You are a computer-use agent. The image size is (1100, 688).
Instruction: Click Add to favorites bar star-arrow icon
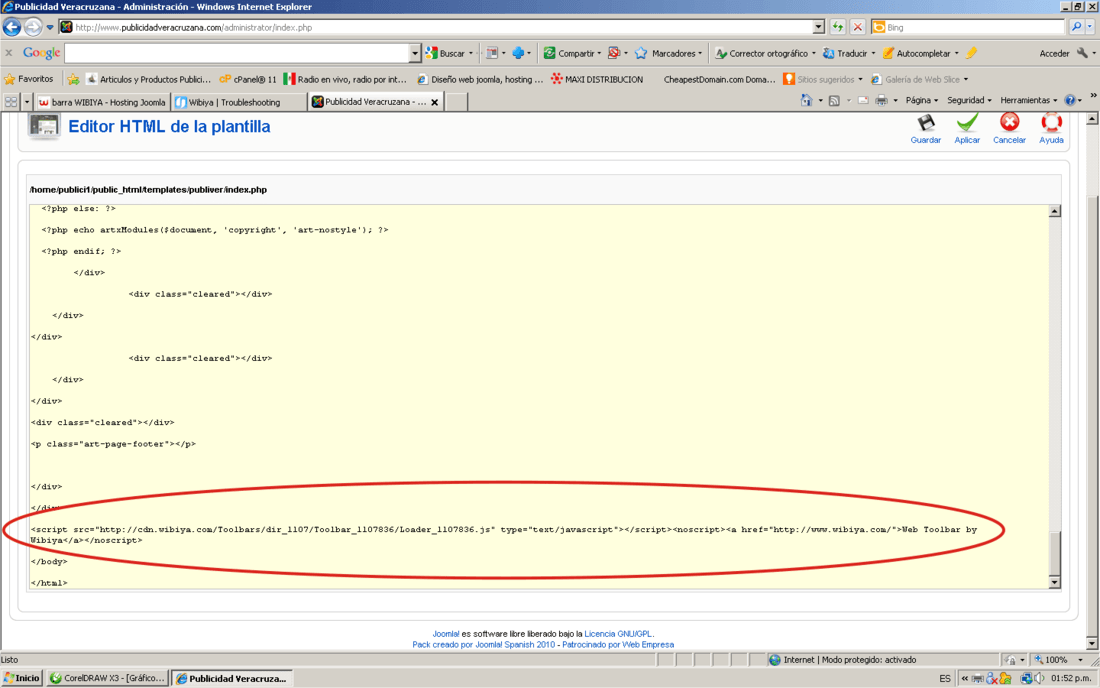73,79
